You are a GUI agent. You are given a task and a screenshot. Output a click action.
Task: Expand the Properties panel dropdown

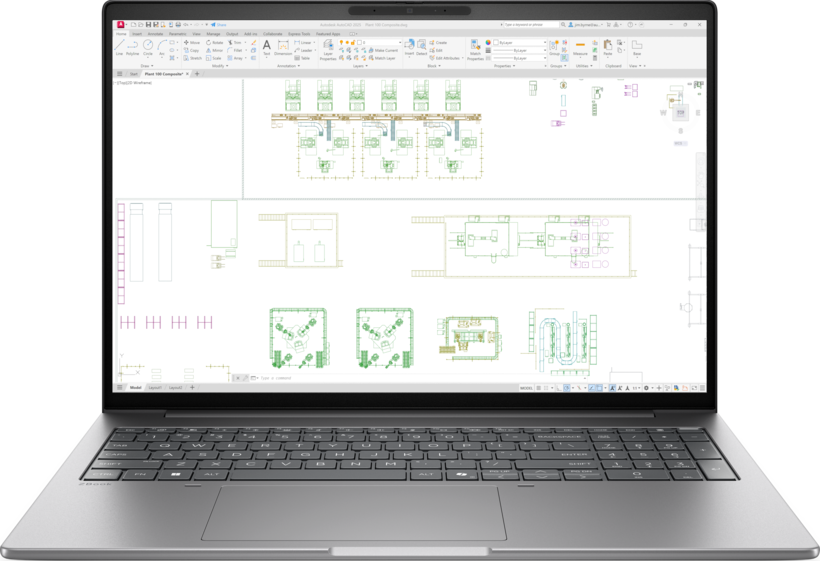point(505,66)
